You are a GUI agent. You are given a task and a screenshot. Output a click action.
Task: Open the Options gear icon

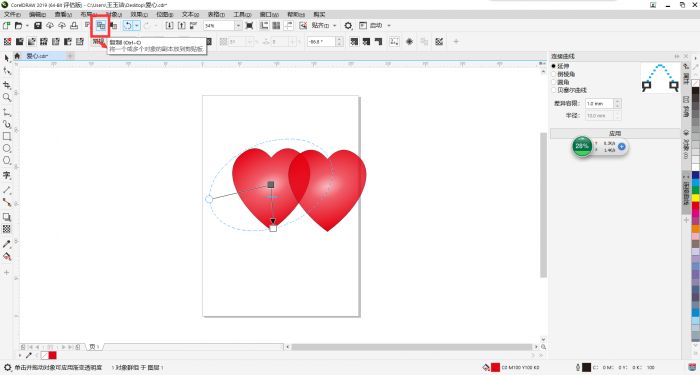(348, 26)
